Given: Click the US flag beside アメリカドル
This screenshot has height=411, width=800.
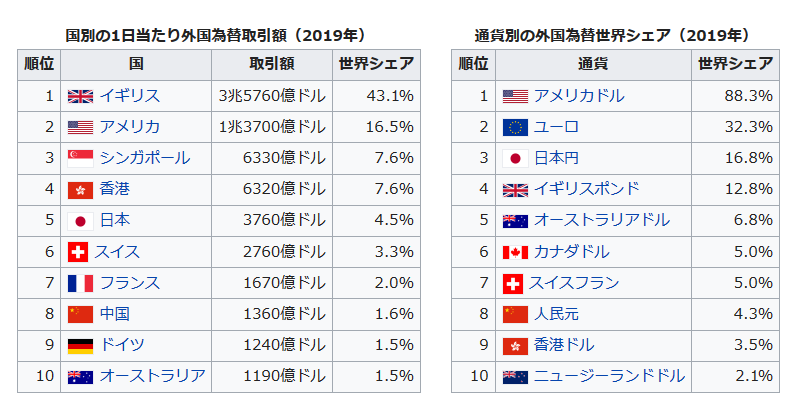Looking at the screenshot, I should tap(515, 96).
